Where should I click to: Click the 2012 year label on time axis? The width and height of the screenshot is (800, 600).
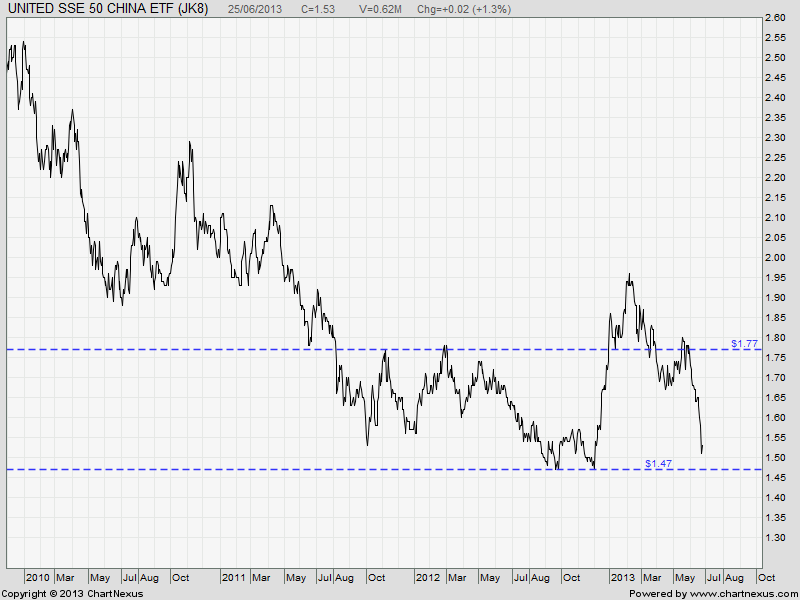click(x=428, y=578)
